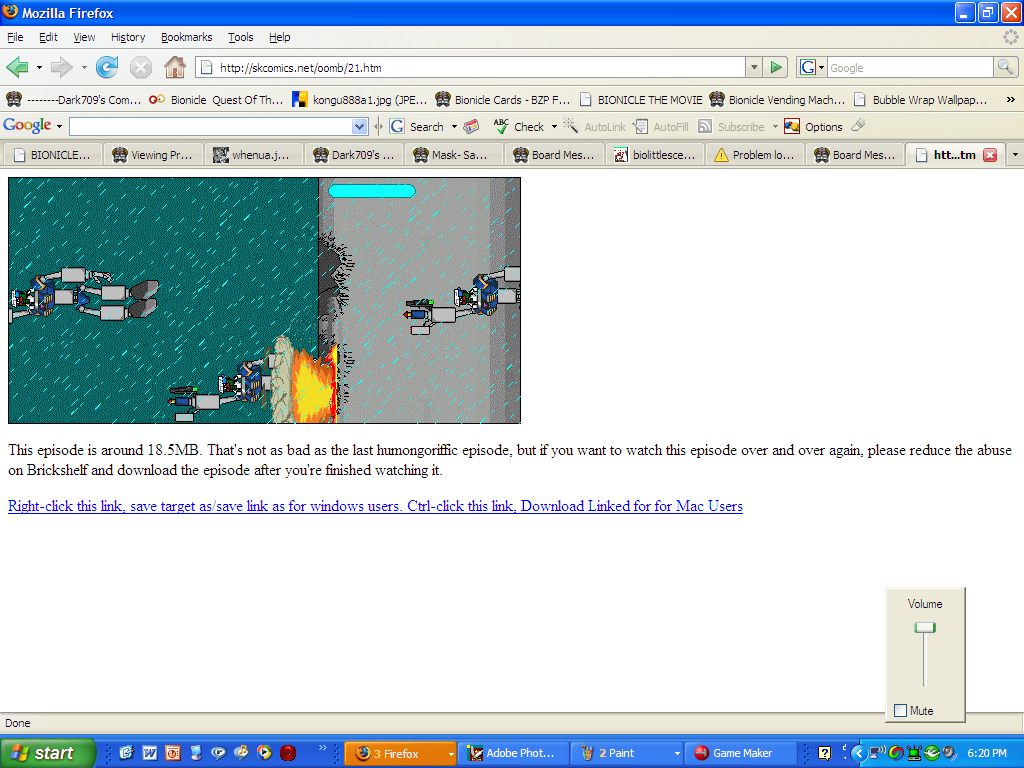Open the Search button options dropdown

[454, 127]
